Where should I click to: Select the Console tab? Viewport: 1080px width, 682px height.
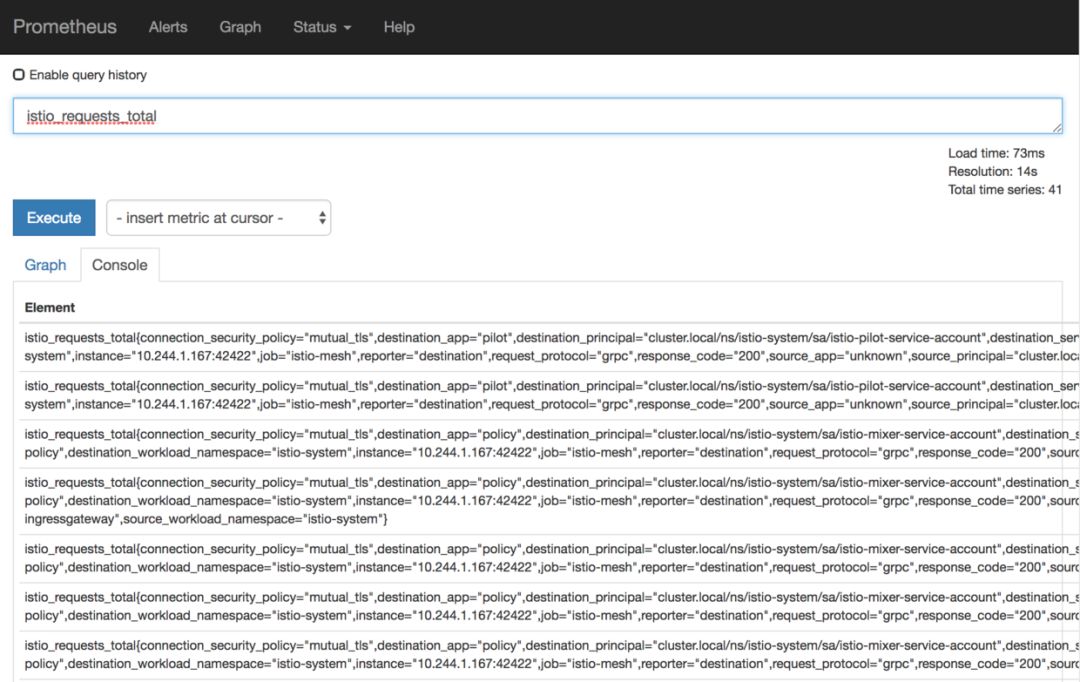120,265
